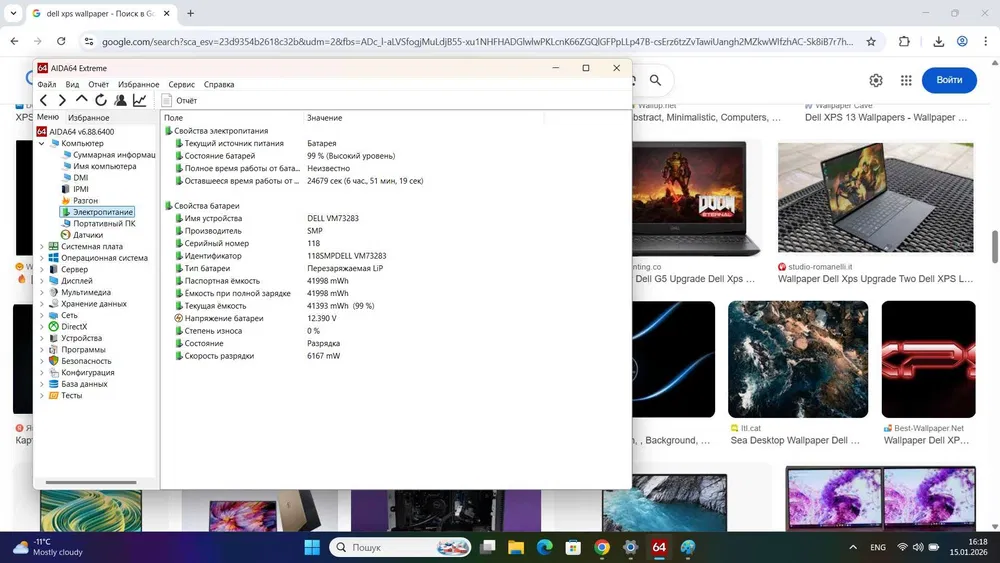This screenshot has width=1000, height=563.
Task: Open Google settings gear icon
Action: click(x=876, y=80)
